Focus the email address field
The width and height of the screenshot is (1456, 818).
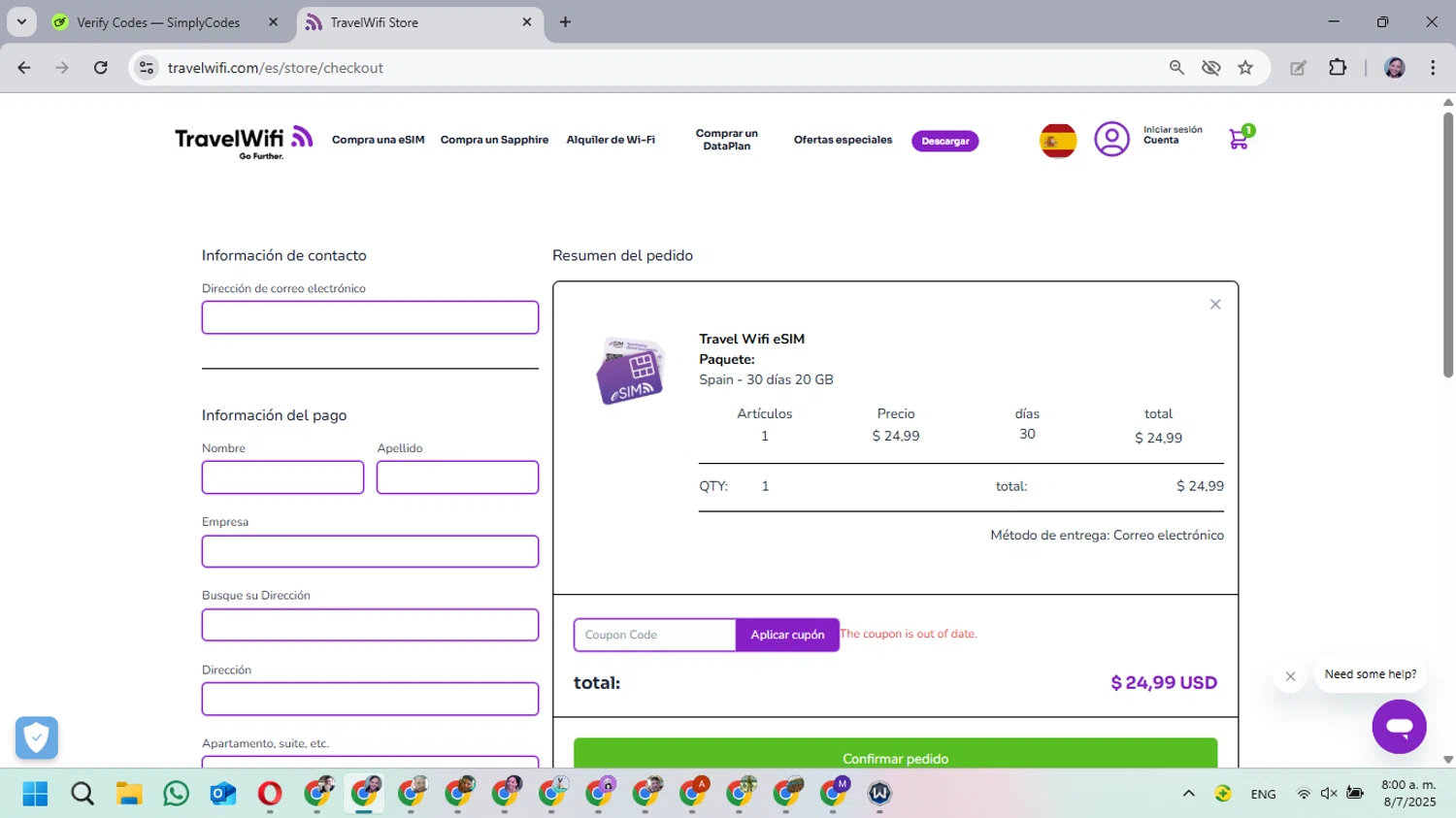370,317
